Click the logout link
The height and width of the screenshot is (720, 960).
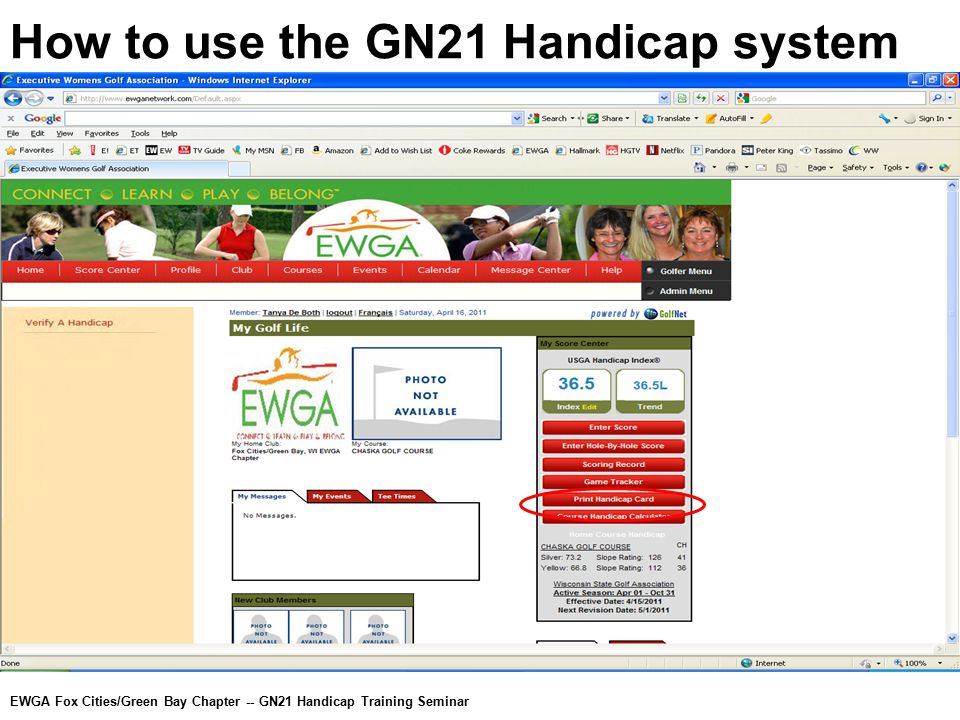[x=339, y=313]
